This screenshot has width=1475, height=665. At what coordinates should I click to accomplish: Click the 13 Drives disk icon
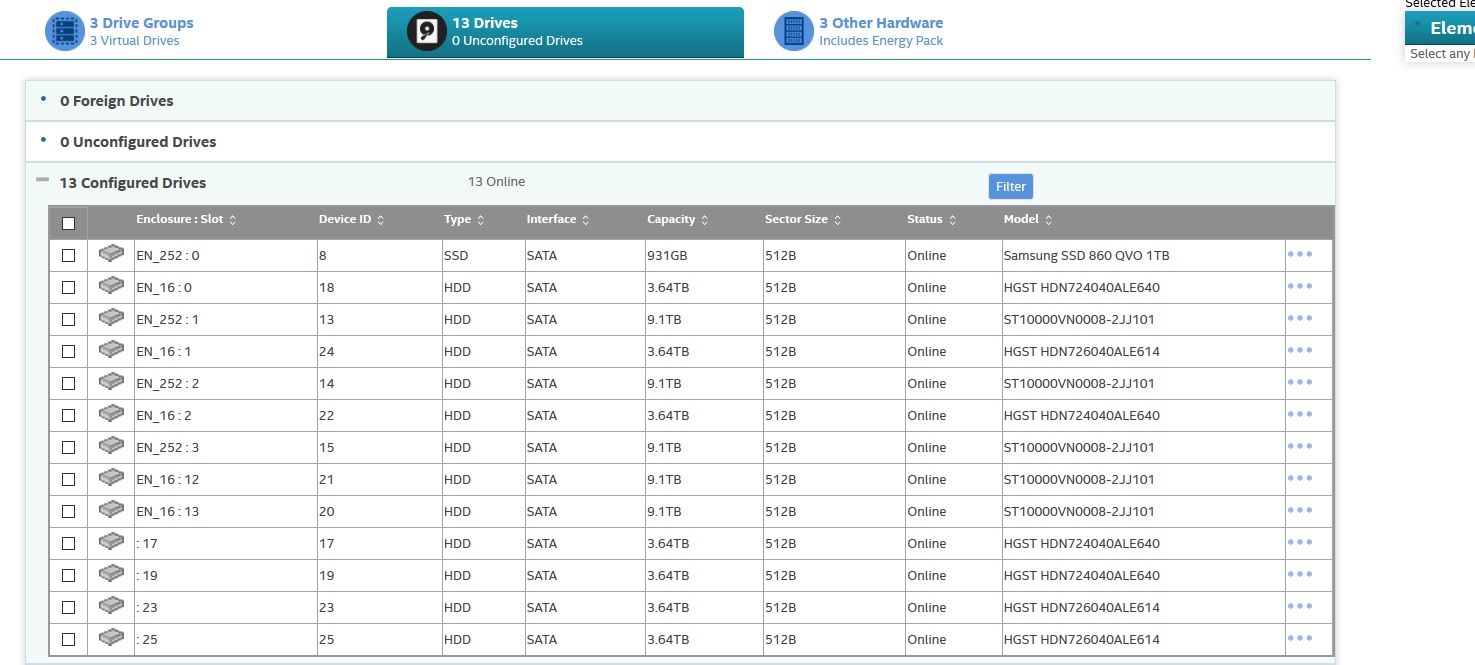tap(427, 31)
